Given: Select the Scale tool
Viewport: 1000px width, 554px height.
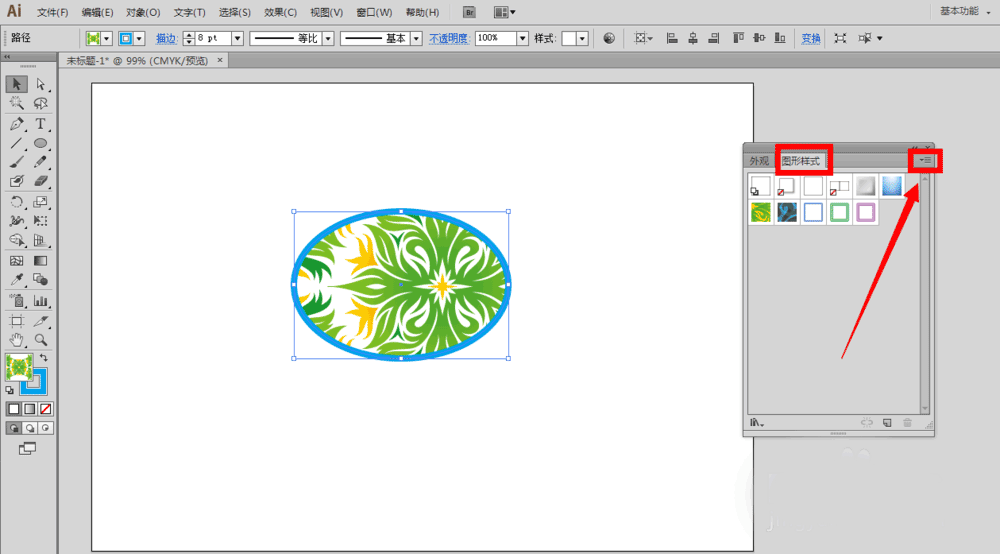Looking at the screenshot, I should click(x=41, y=202).
